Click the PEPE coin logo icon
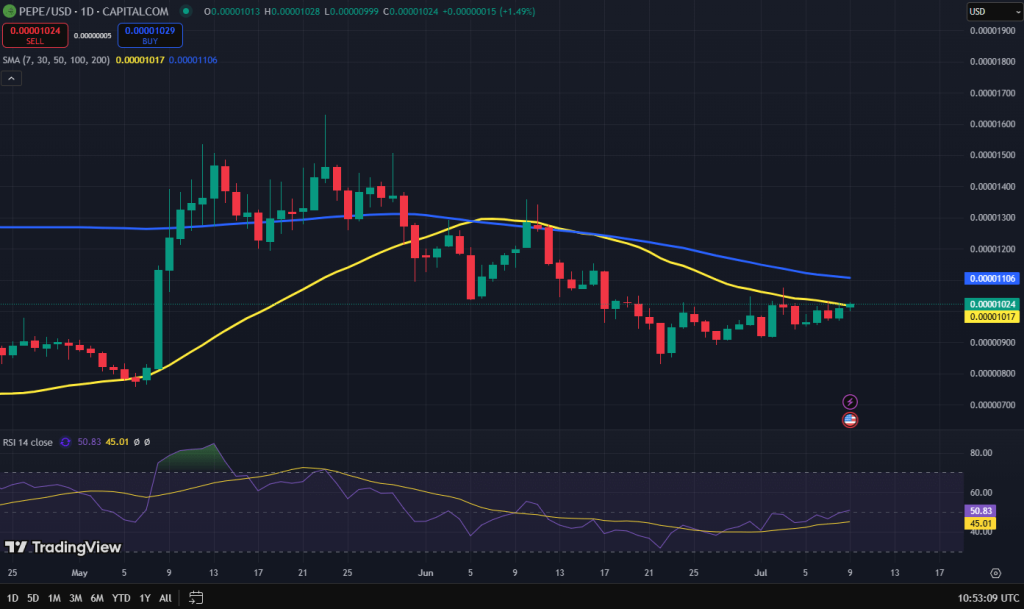This screenshot has height=609, width=1024. (x=9, y=11)
